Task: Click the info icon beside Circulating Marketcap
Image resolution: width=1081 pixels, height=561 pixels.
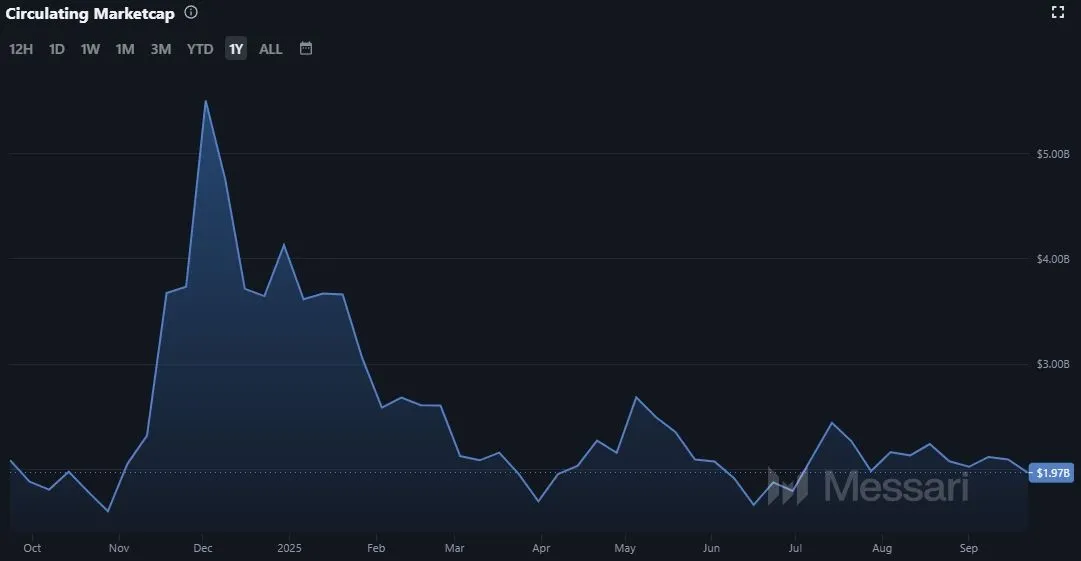Action: [191, 13]
